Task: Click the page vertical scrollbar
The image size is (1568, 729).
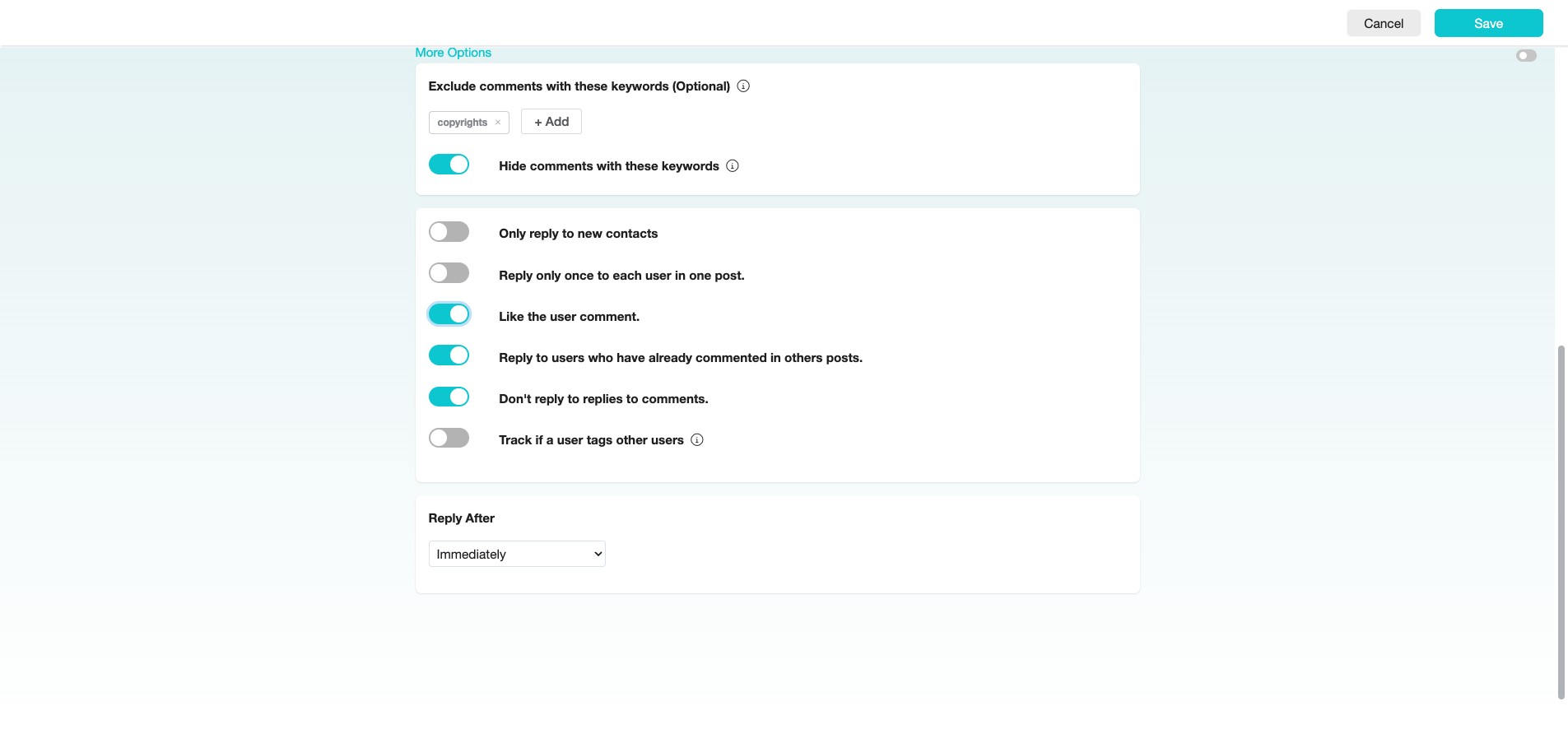Action: pyautogui.click(x=1561, y=522)
